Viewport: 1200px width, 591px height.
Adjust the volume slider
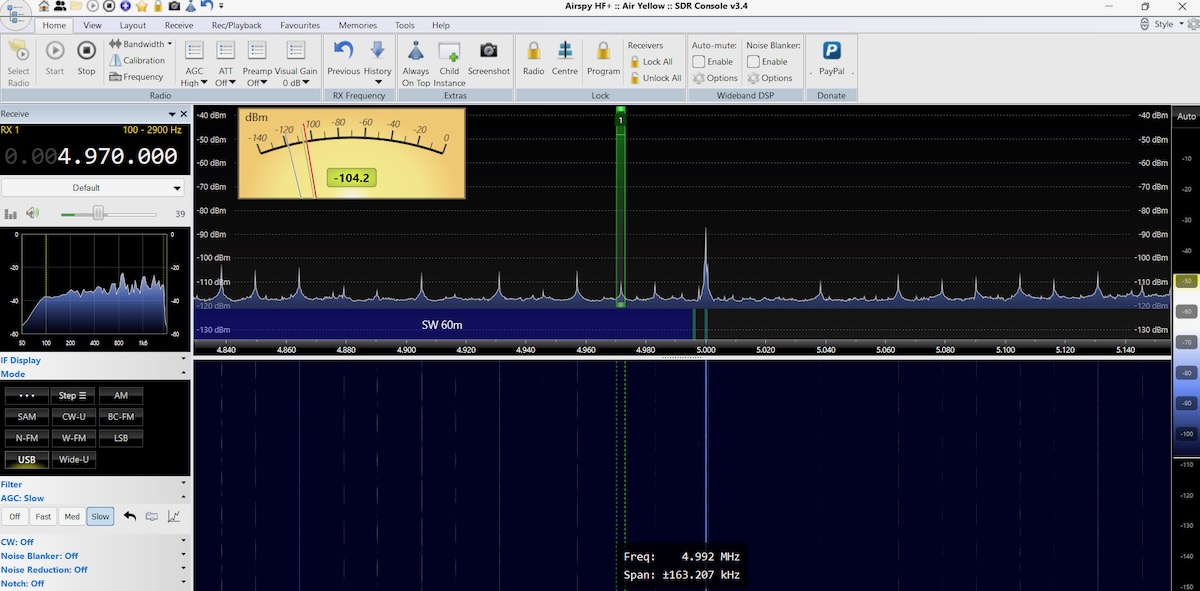point(98,213)
